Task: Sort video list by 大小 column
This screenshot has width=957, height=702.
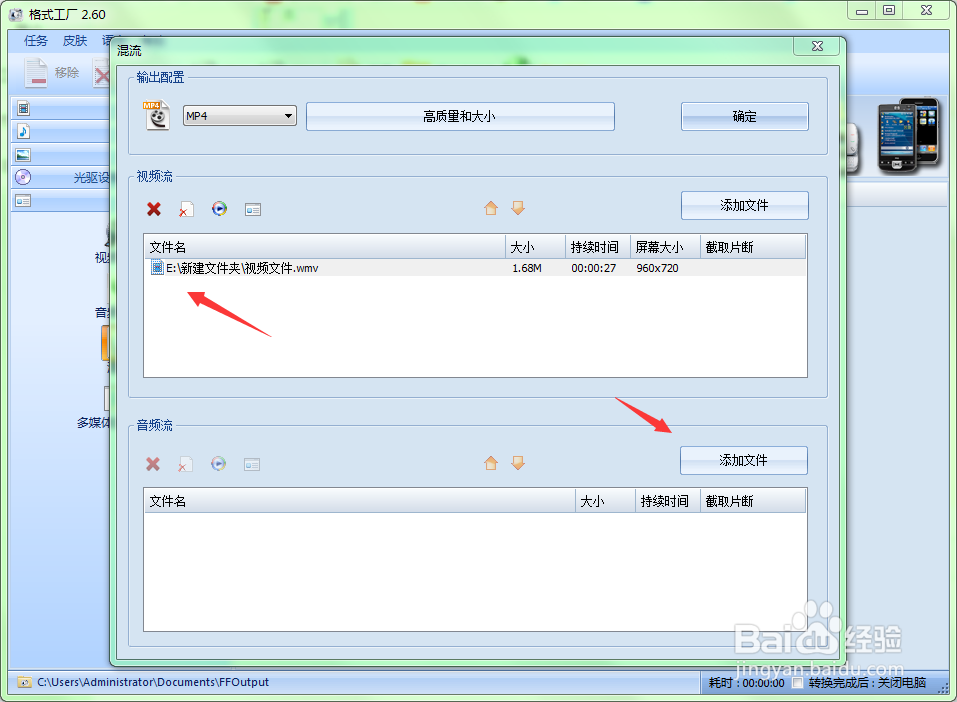Action: pos(535,247)
